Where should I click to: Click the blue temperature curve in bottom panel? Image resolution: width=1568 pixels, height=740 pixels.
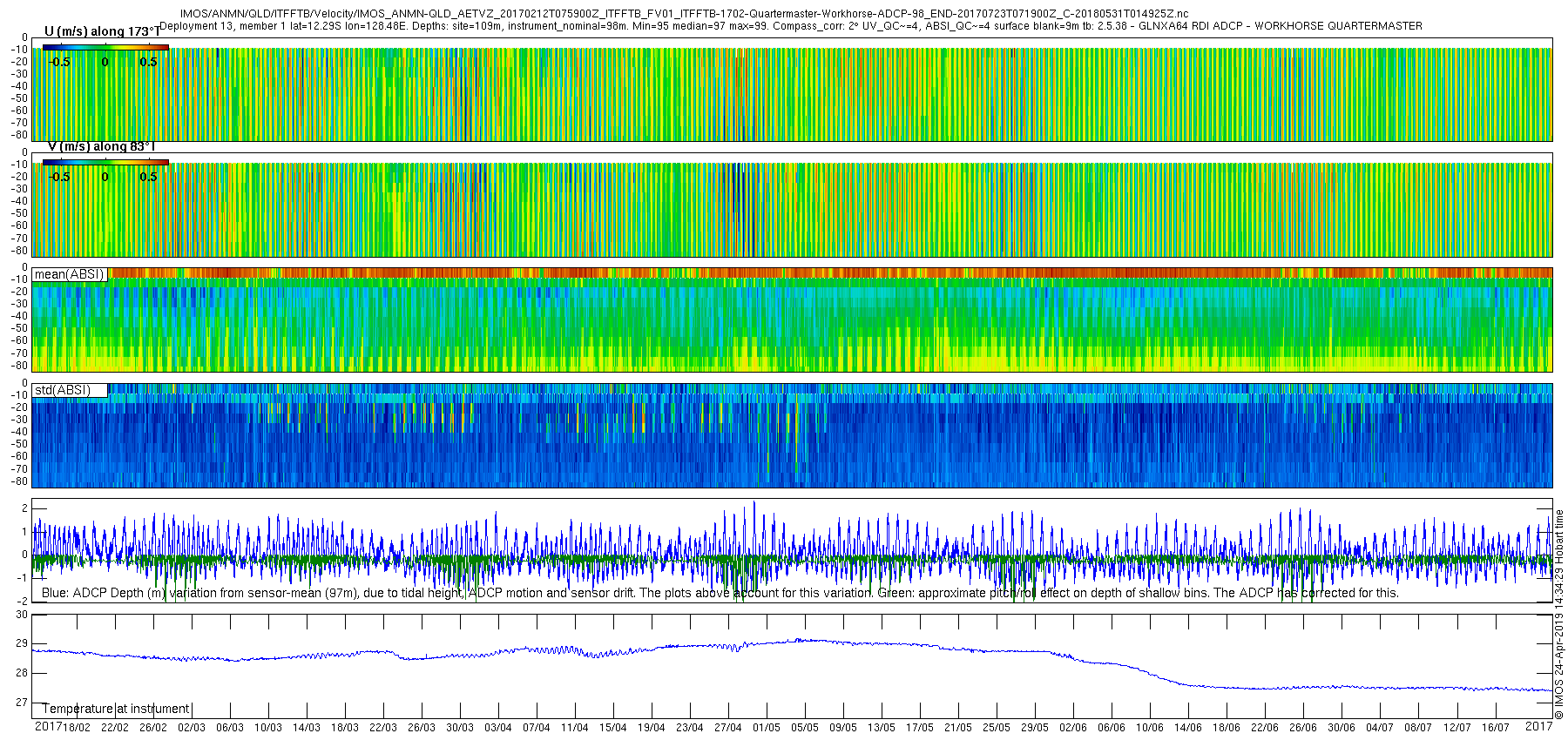coord(792,665)
